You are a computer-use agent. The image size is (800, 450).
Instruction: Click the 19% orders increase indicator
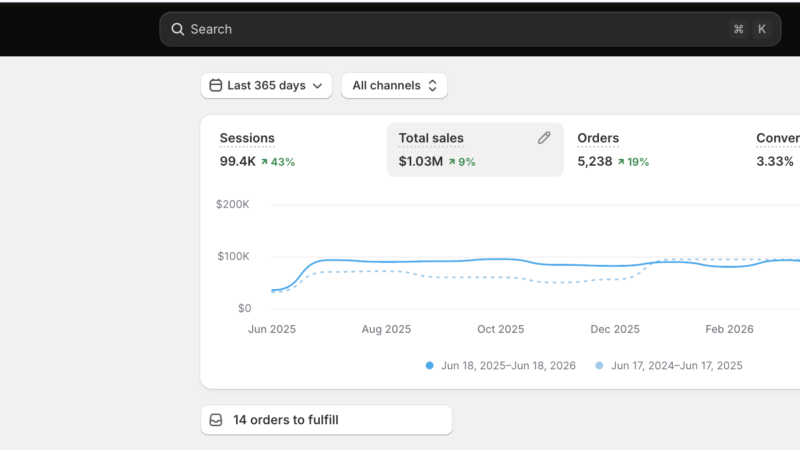pyautogui.click(x=633, y=162)
